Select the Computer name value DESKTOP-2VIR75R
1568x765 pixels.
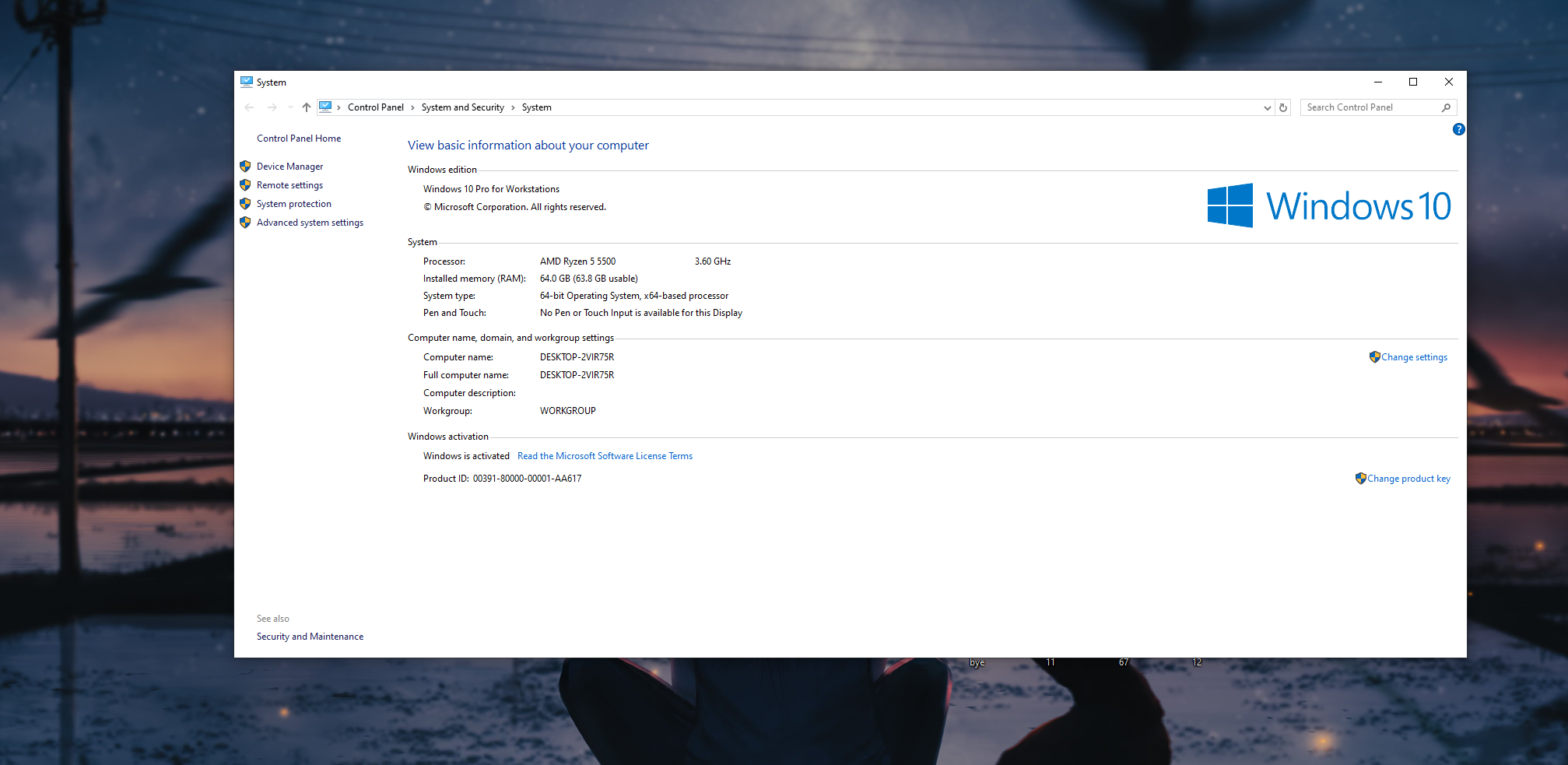pyautogui.click(x=577, y=357)
